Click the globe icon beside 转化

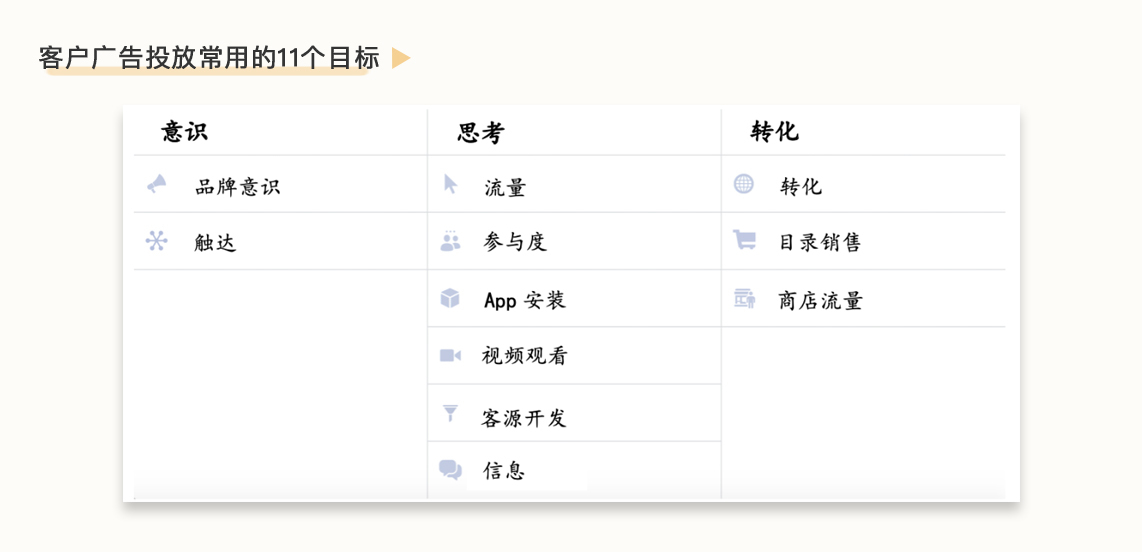point(744,184)
